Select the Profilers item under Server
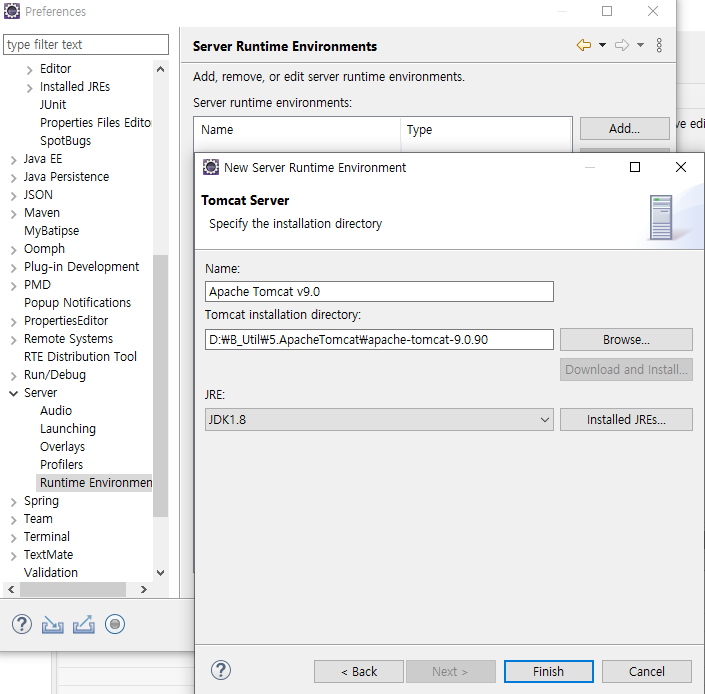Viewport: 705px width, 694px height. click(x=62, y=464)
